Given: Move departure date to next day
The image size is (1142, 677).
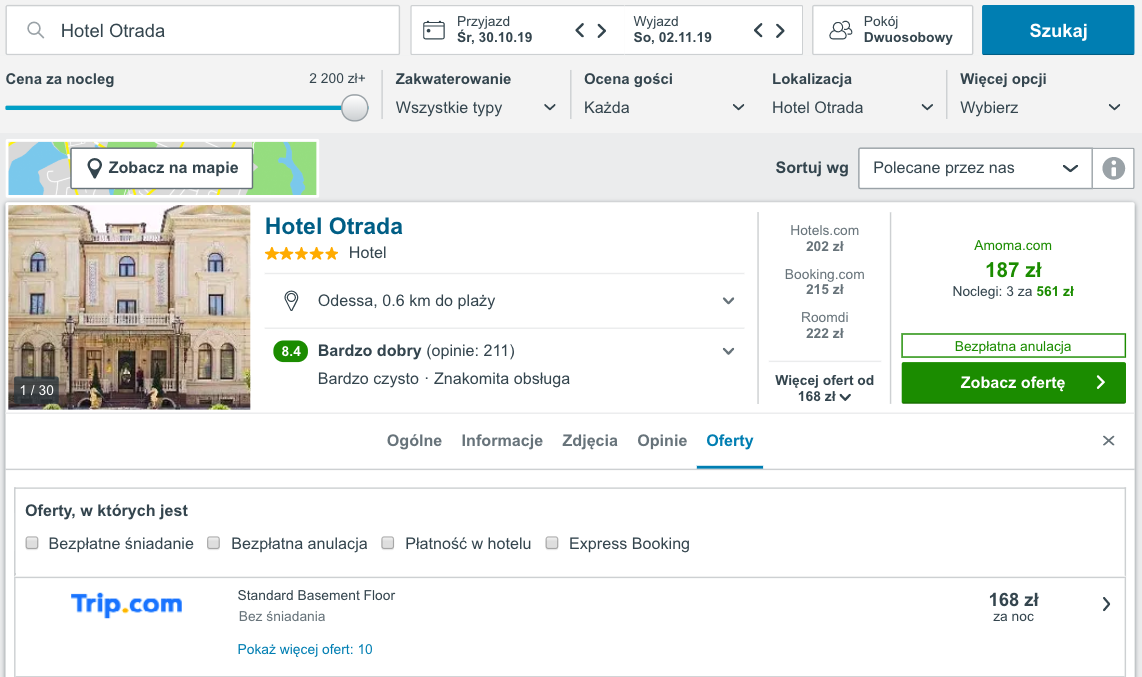Looking at the screenshot, I should pyautogui.click(x=780, y=30).
